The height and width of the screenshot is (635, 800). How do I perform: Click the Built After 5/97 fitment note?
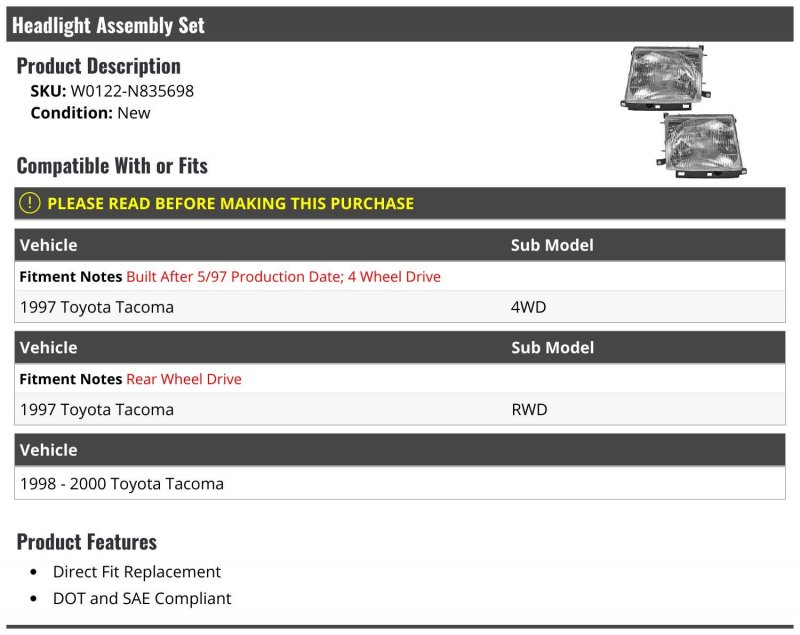pos(283,276)
